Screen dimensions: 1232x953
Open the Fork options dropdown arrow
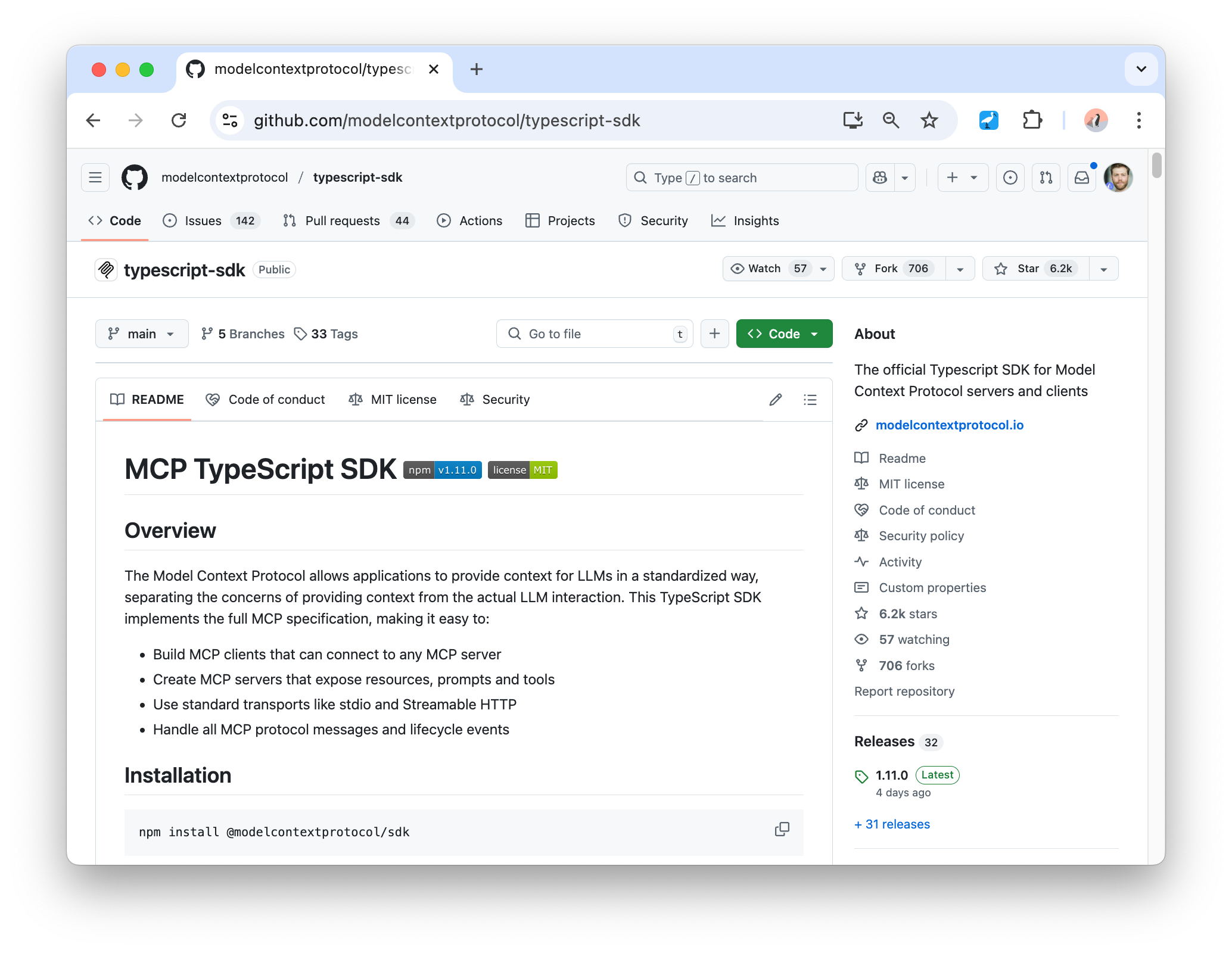[960, 269]
